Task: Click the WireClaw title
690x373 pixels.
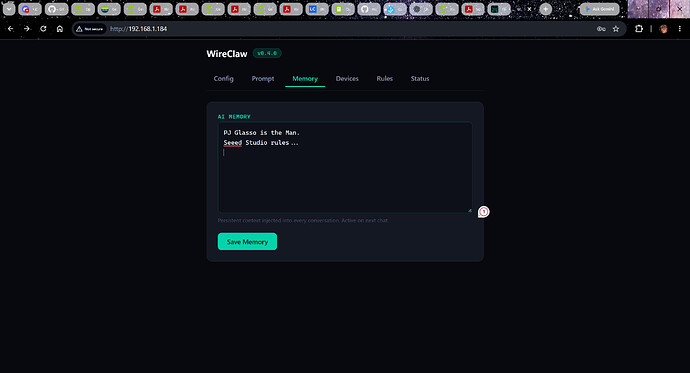Action: (x=227, y=54)
